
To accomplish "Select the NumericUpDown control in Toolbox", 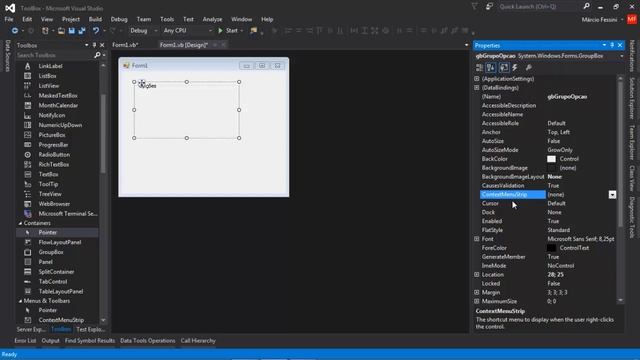I will [x=60, y=125].
